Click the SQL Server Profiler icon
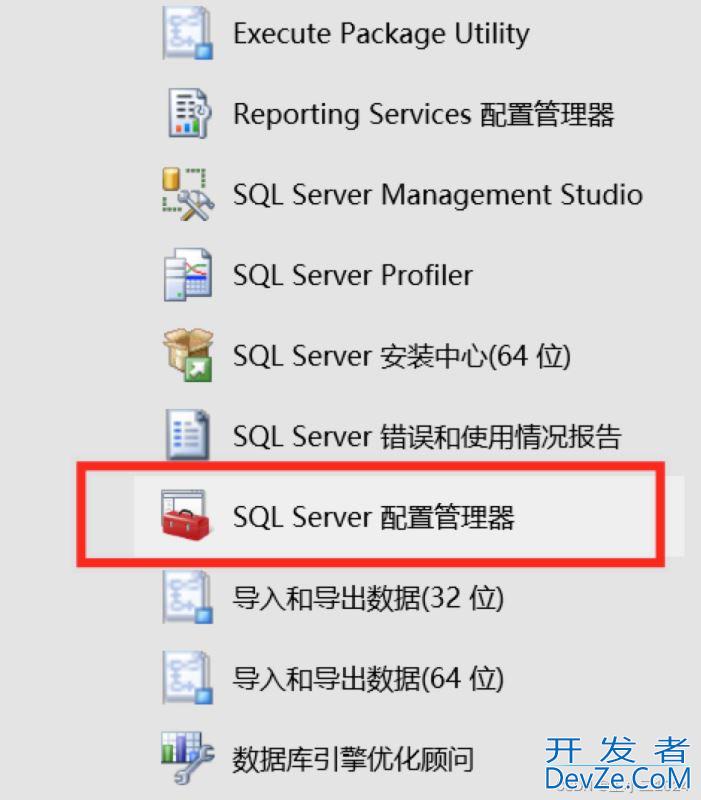Image resolution: width=701 pixels, height=800 pixels. [x=187, y=275]
